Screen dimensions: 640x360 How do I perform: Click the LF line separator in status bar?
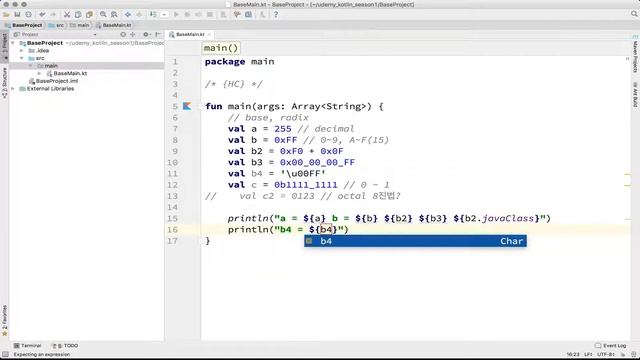[588, 354]
